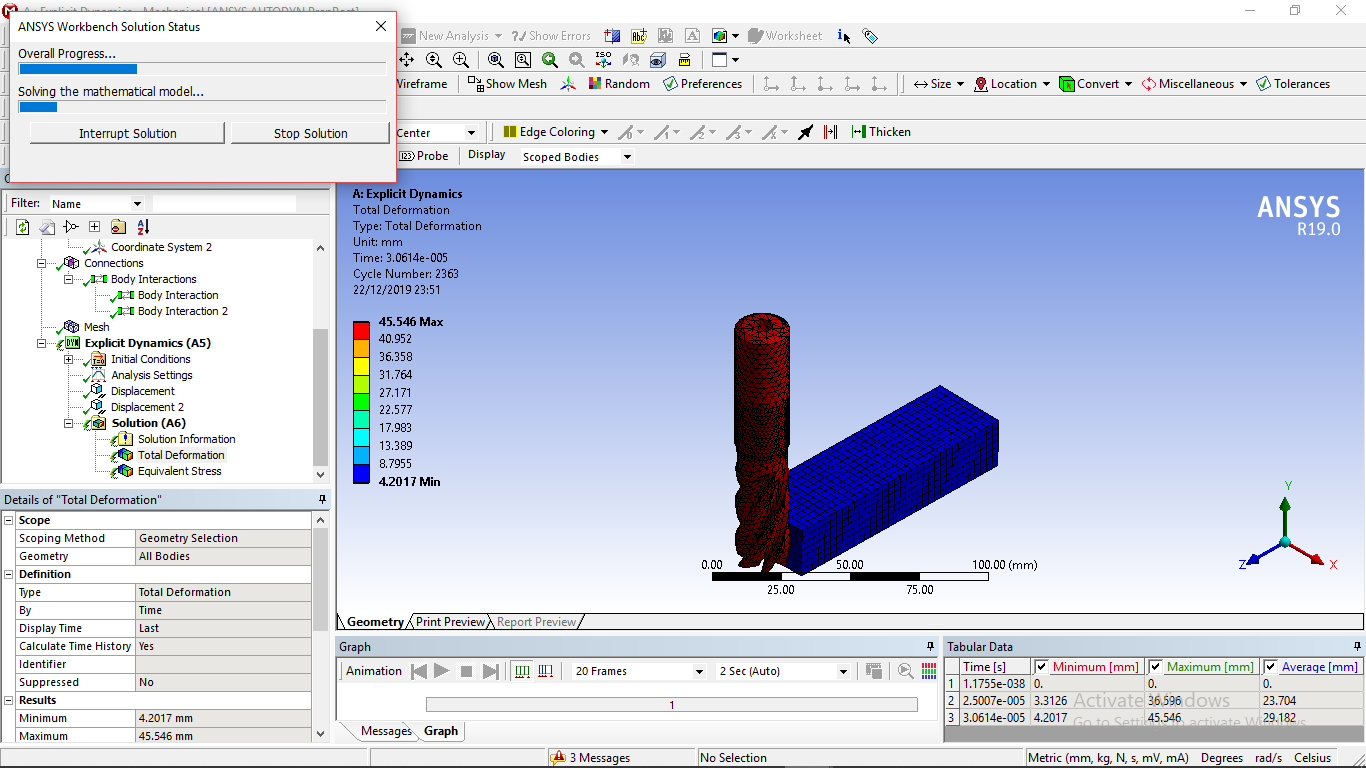Click the animation frame timeline bar
1366x768 pixels.
click(672, 705)
